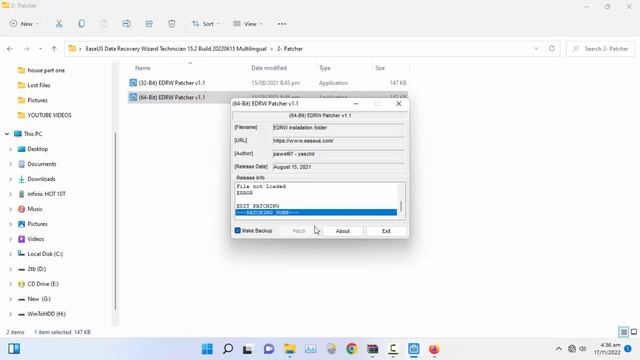Open recent locations chevron

(40, 49)
